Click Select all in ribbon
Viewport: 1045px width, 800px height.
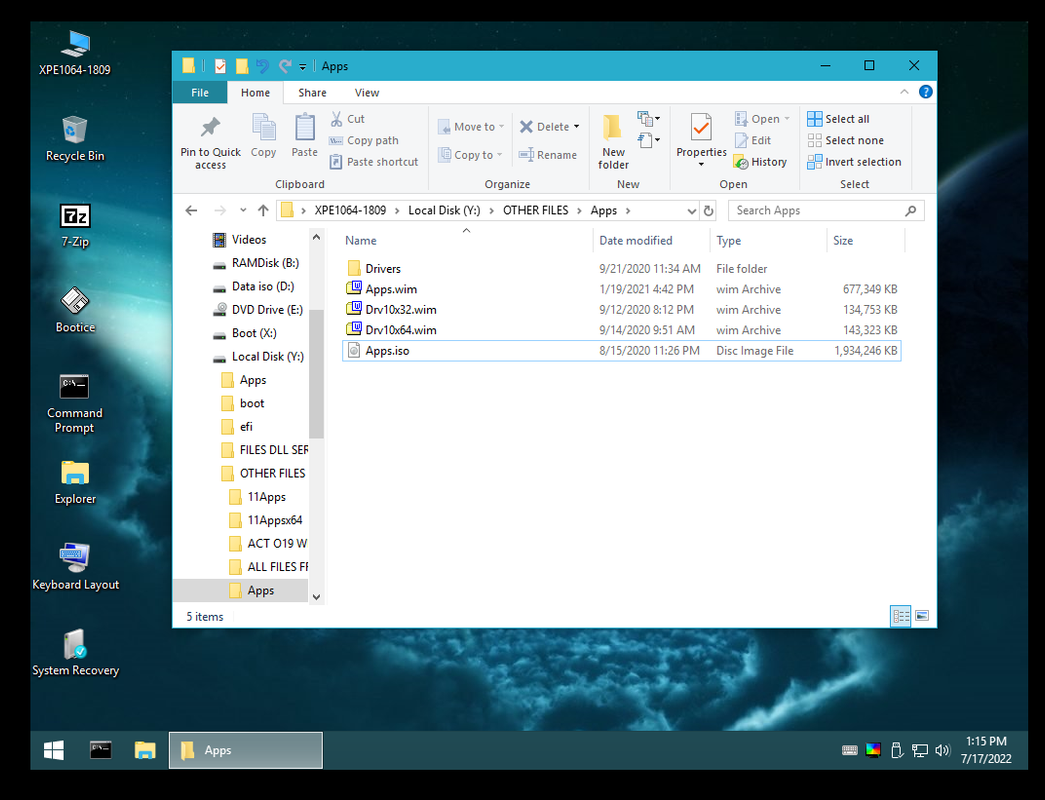click(x=838, y=119)
